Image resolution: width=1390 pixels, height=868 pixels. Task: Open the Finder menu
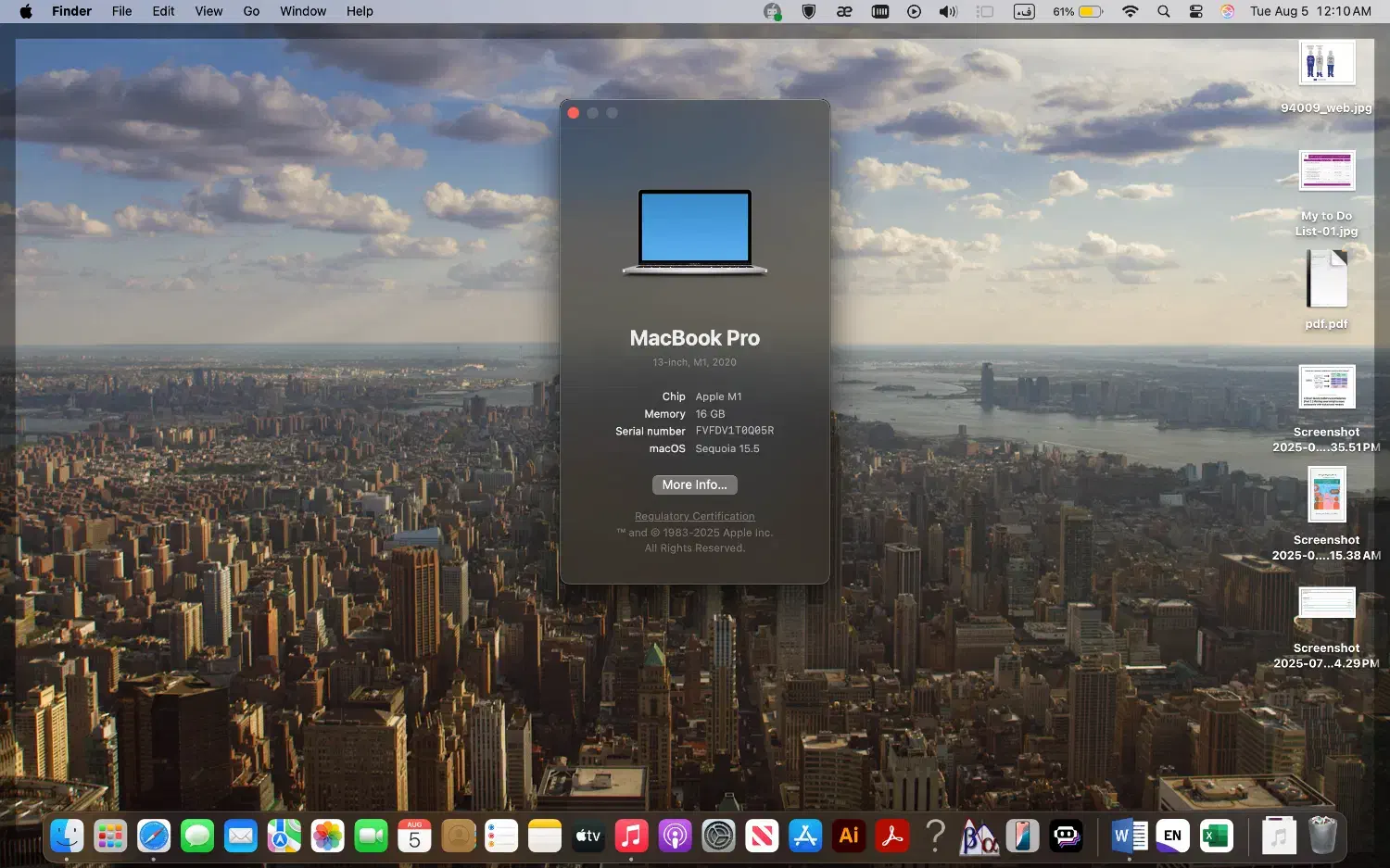click(71, 11)
